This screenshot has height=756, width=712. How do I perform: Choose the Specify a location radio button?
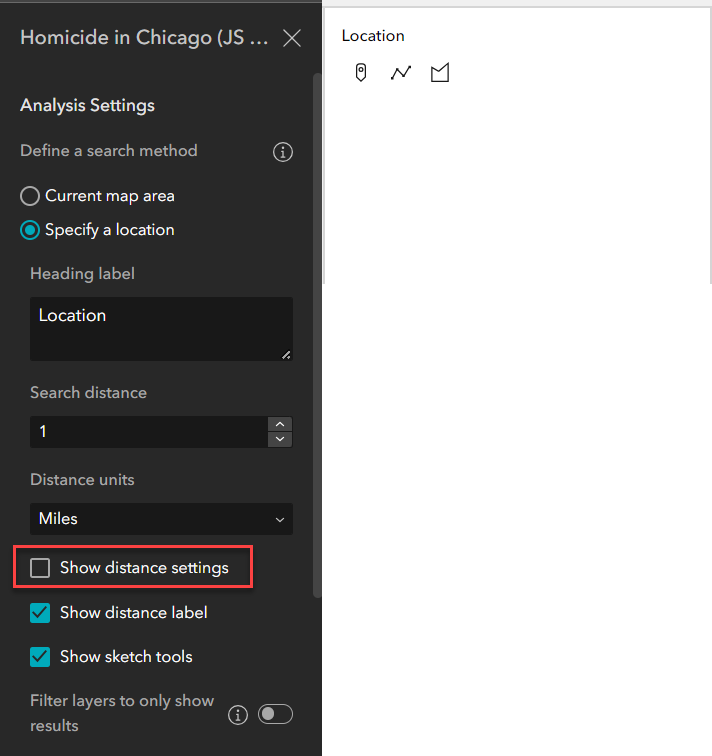coord(30,230)
